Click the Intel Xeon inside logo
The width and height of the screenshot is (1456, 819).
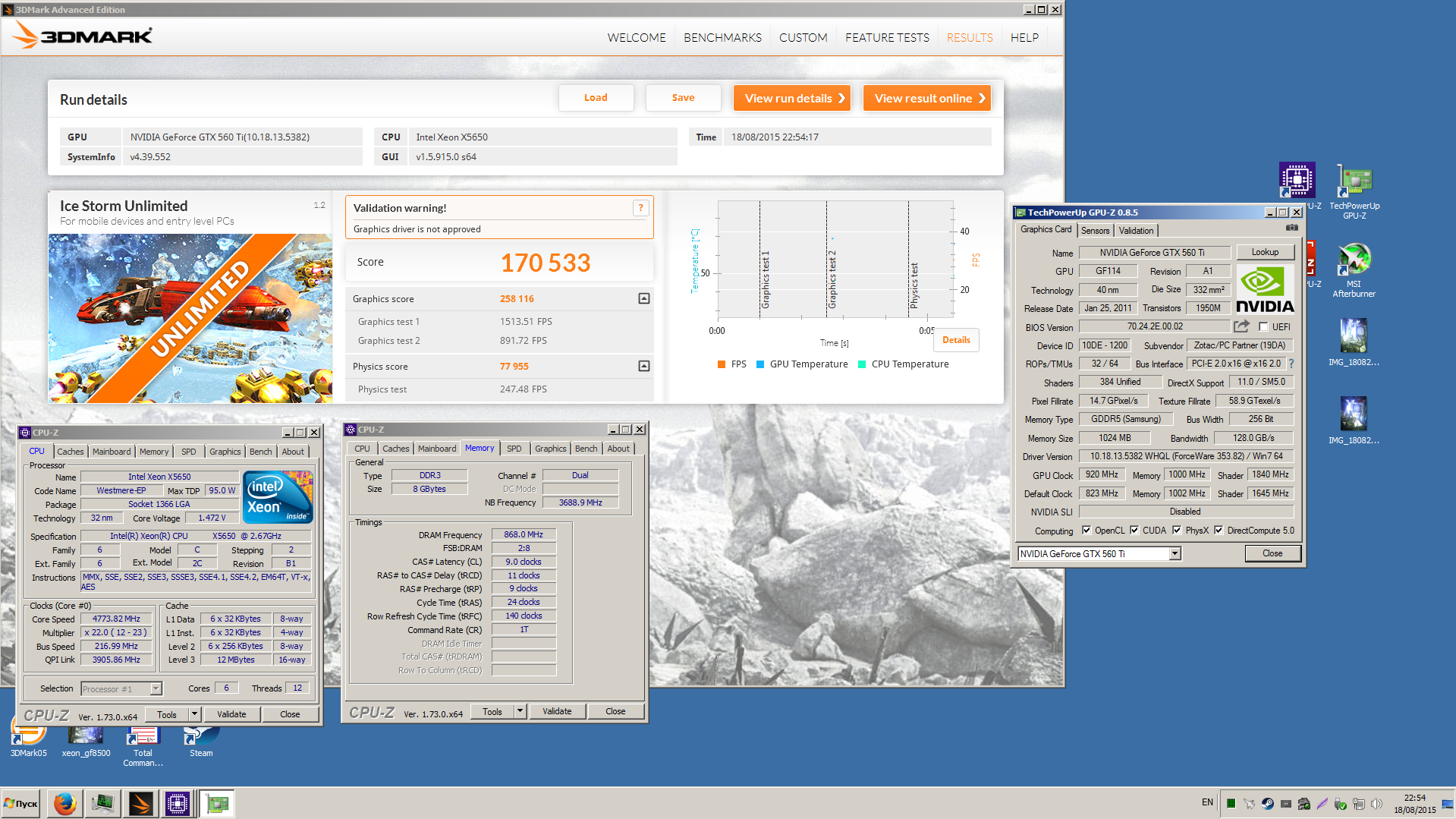(278, 496)
